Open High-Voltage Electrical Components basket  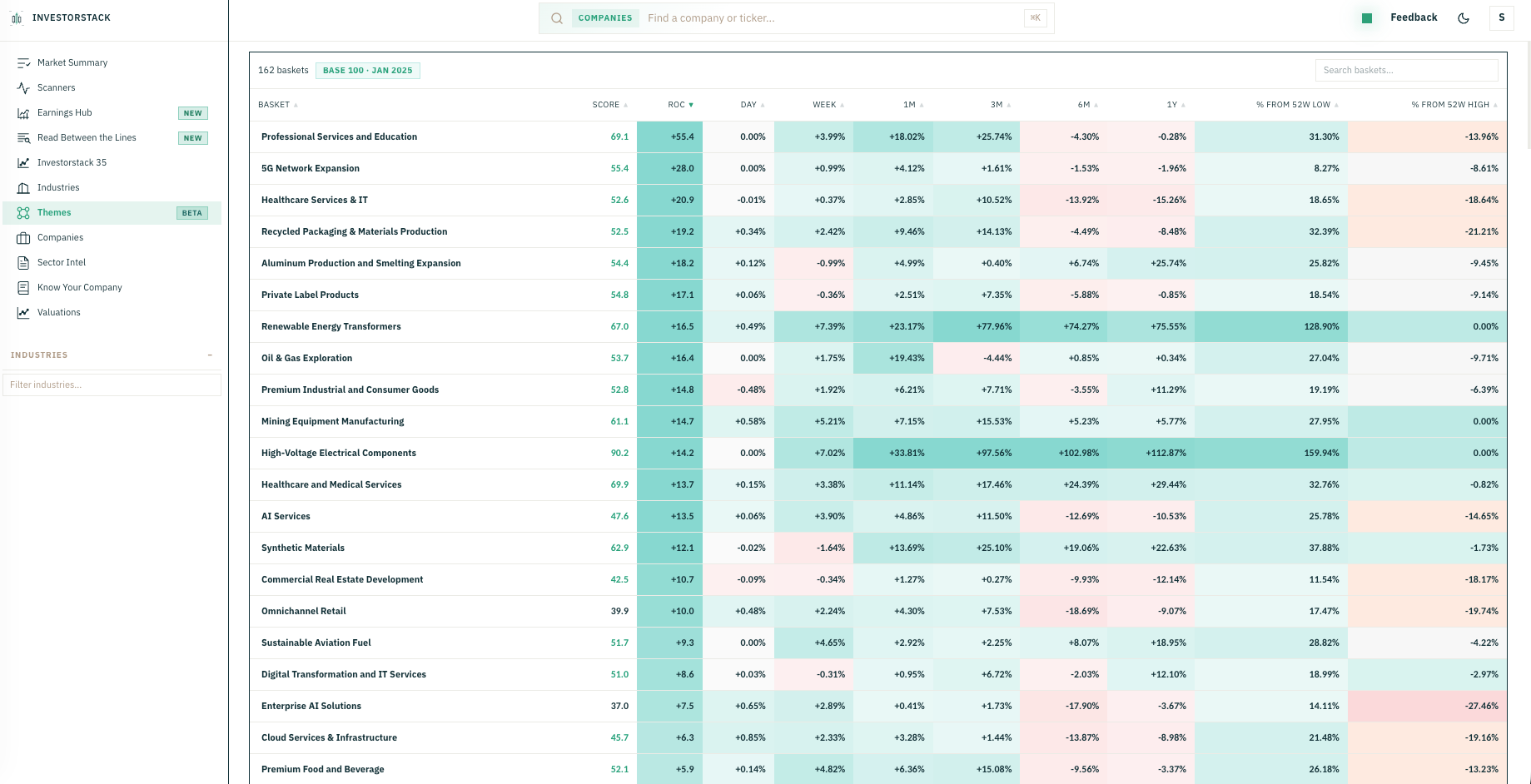pos(339,453)
